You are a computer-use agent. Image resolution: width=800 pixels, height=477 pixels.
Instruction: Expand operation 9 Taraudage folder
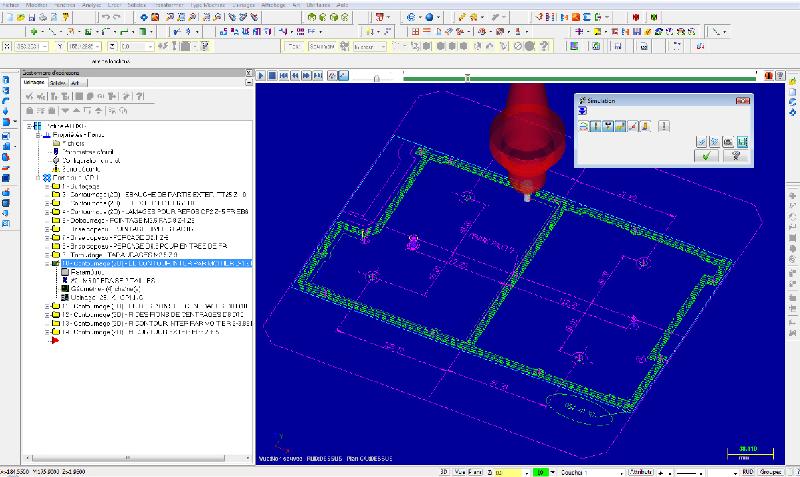(x=47, y=255)
